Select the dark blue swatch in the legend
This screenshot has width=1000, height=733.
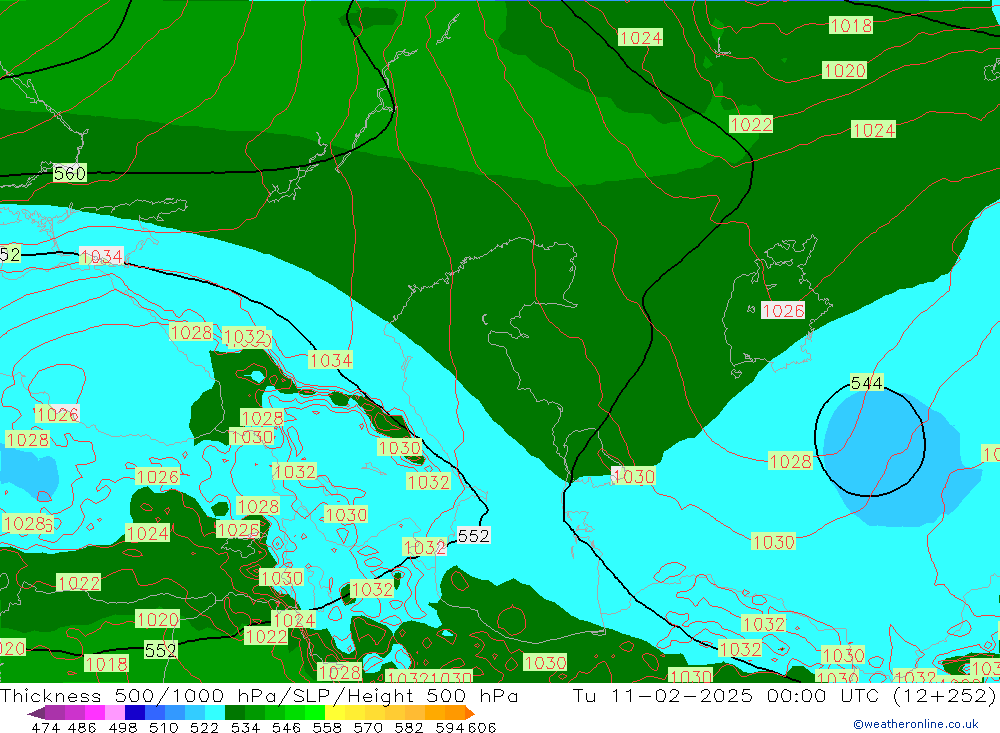pos(135,713)
